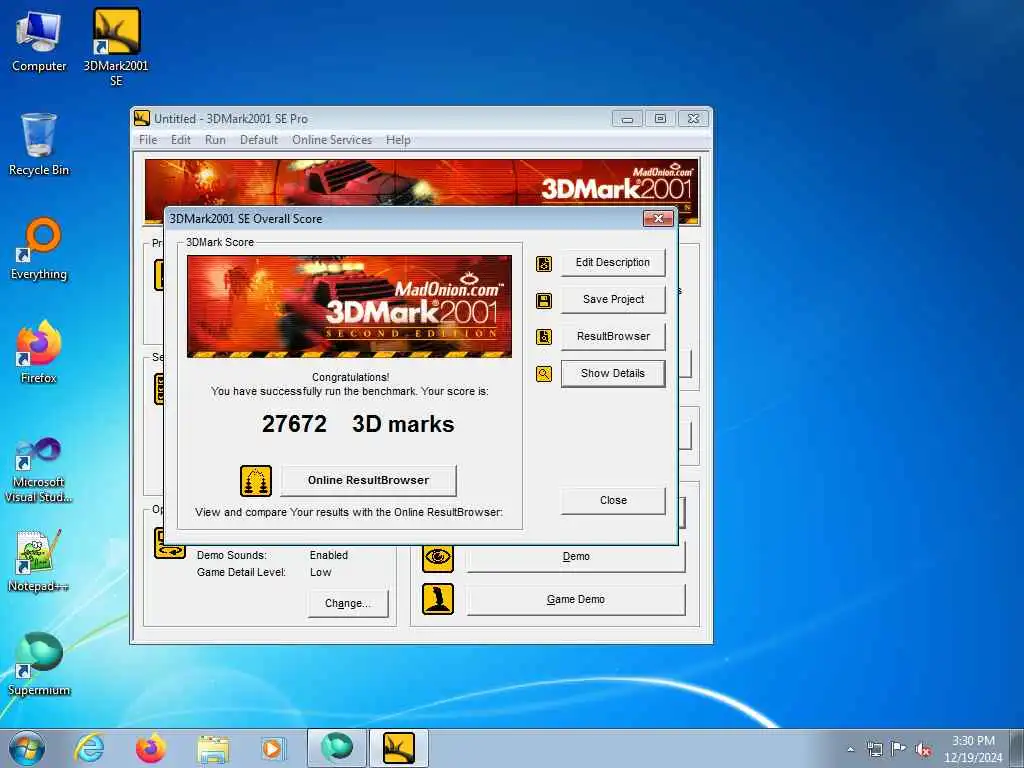Click the muted volume tray icon

pyautogui.click(x=923, y=749)
